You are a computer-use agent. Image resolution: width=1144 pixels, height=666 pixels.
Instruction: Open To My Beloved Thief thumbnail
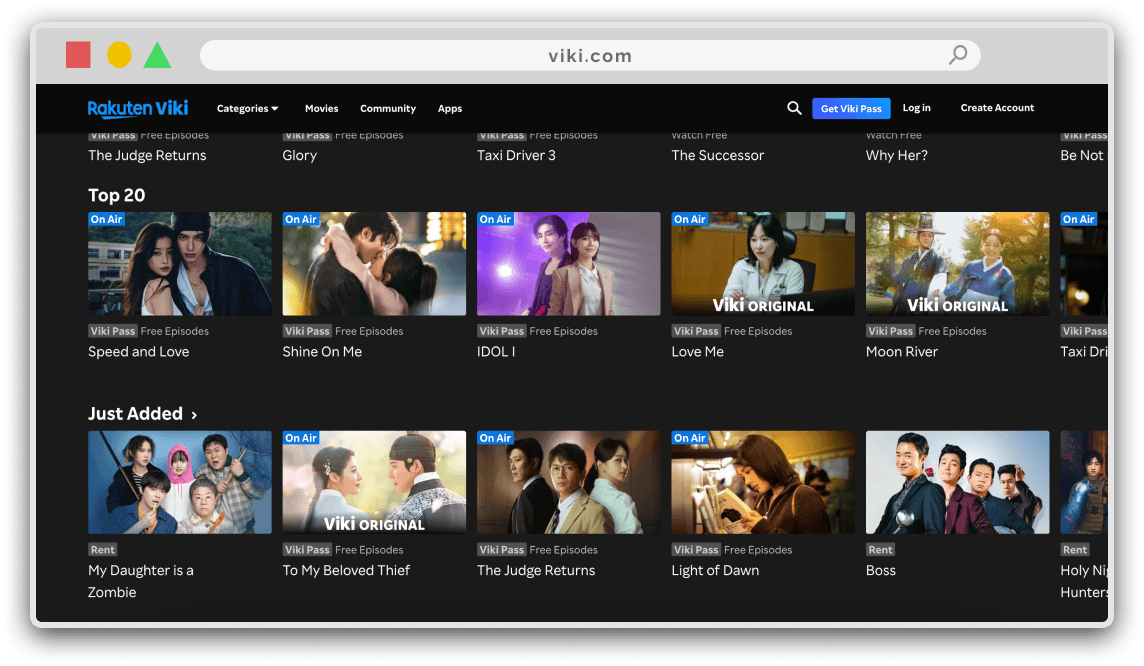click(374, 482)
